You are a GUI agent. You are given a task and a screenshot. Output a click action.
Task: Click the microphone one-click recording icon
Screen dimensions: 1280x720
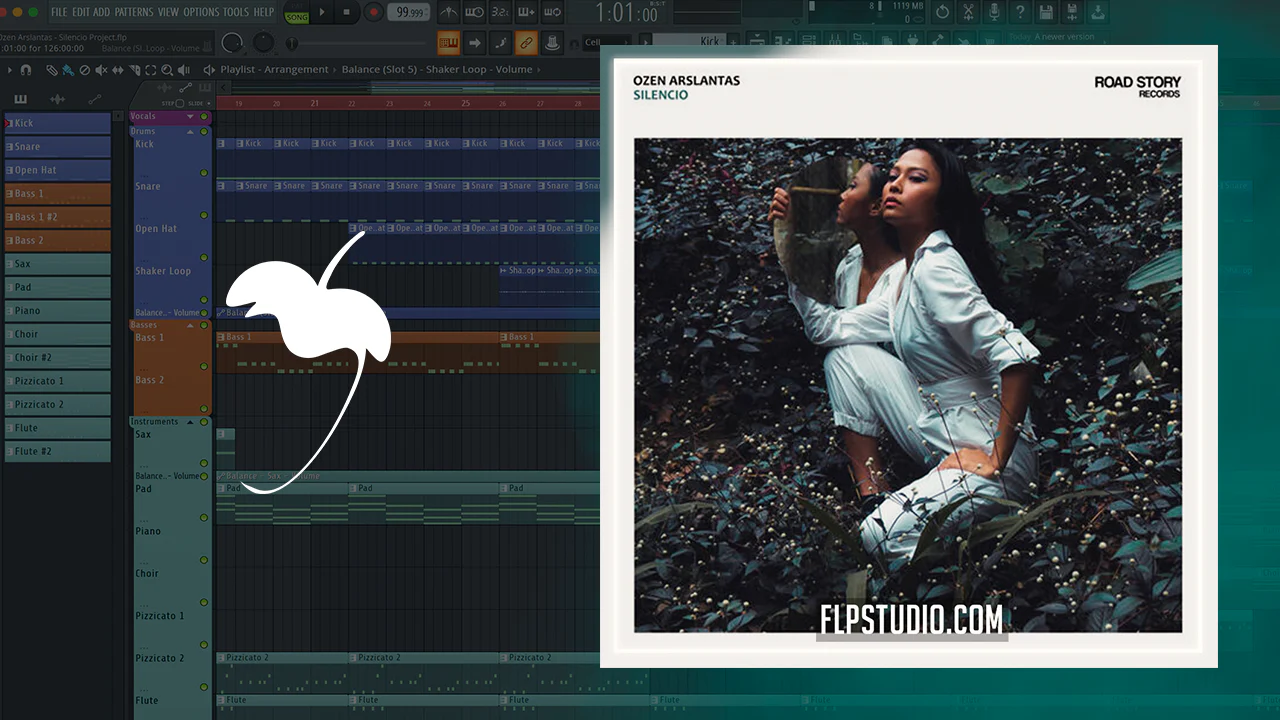[x=994, y=12]
